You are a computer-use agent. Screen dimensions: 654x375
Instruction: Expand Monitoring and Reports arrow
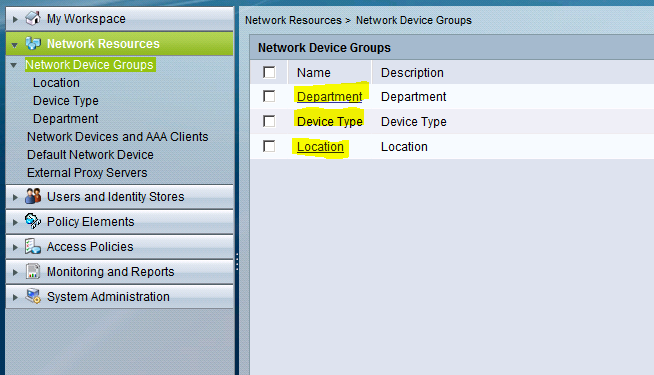tap(15, 272)
